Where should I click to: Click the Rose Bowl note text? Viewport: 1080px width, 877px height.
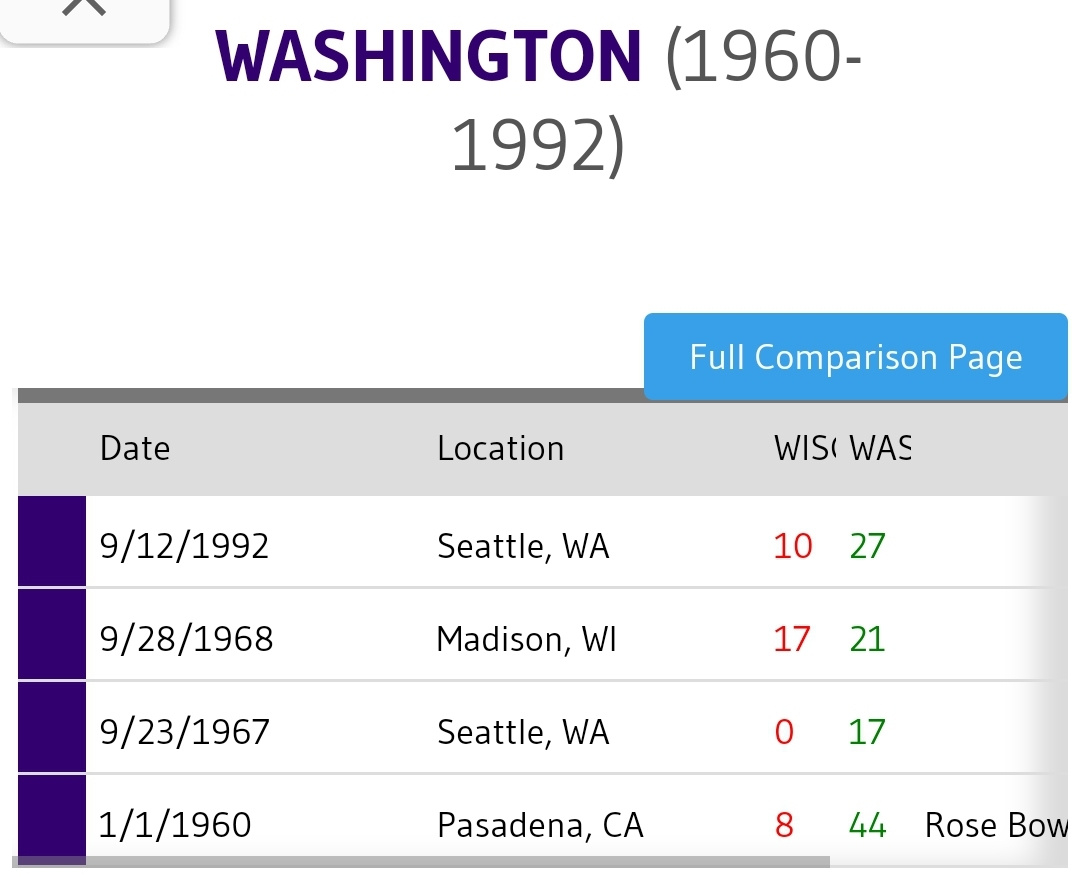coord(995,825)
